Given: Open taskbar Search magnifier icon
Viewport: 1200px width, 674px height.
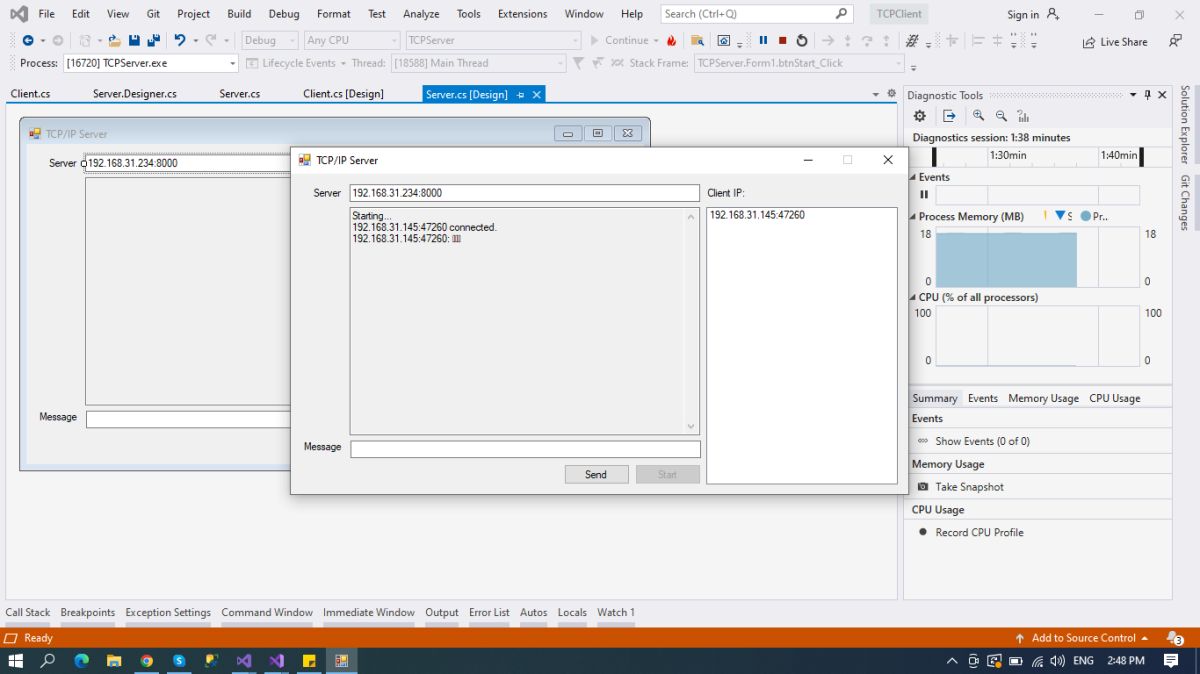Looking at the screenshot, I should point(48,661).
